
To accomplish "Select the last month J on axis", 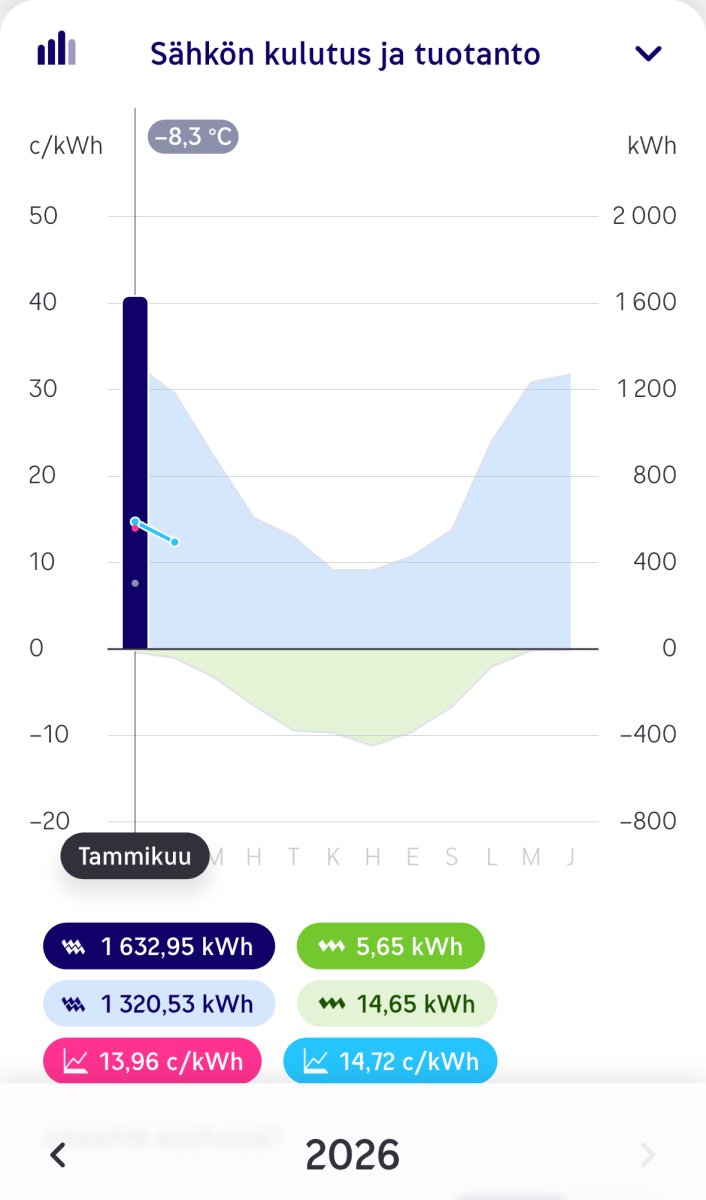I will coord(570,857).
